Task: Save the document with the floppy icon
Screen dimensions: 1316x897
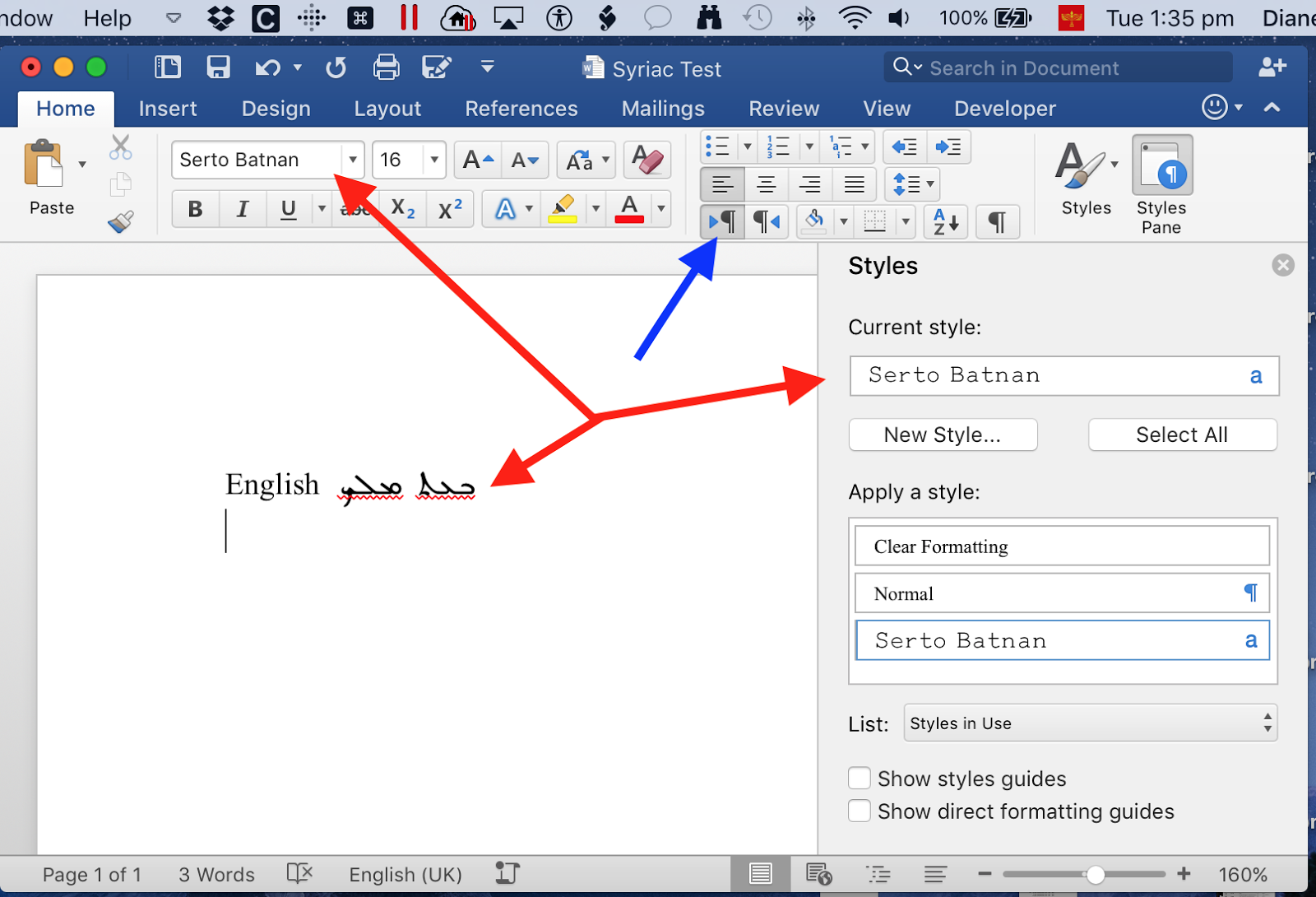Action: coord(218,67)
